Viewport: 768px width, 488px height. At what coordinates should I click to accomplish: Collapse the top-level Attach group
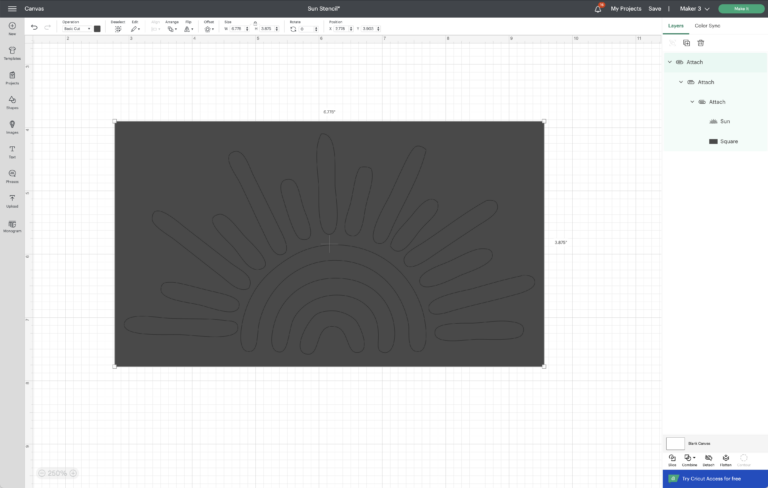pyautogui.click(x=669, y=62)
